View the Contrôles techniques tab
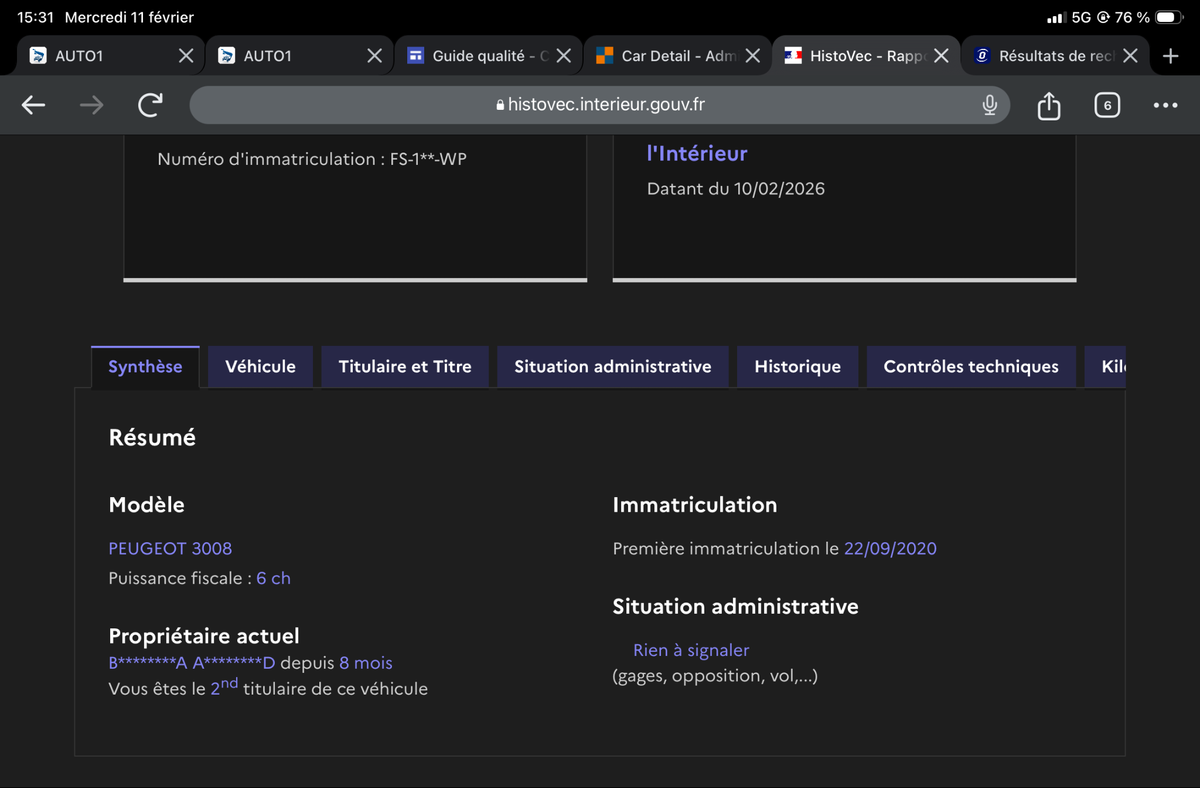This screenshot has width=1200, height=788. 970,367
